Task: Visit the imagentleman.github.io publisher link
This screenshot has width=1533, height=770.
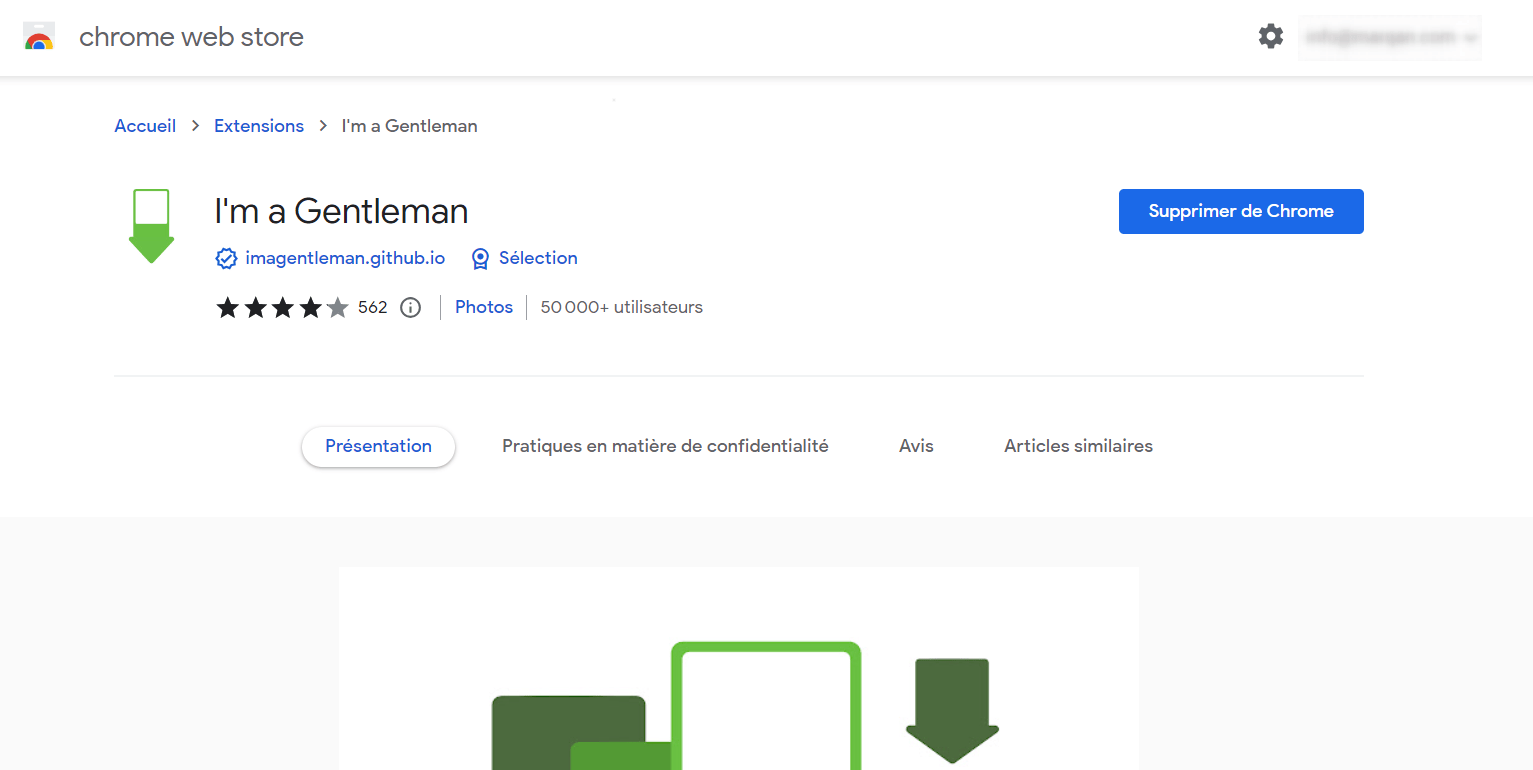Action: [x=345, y=258]
